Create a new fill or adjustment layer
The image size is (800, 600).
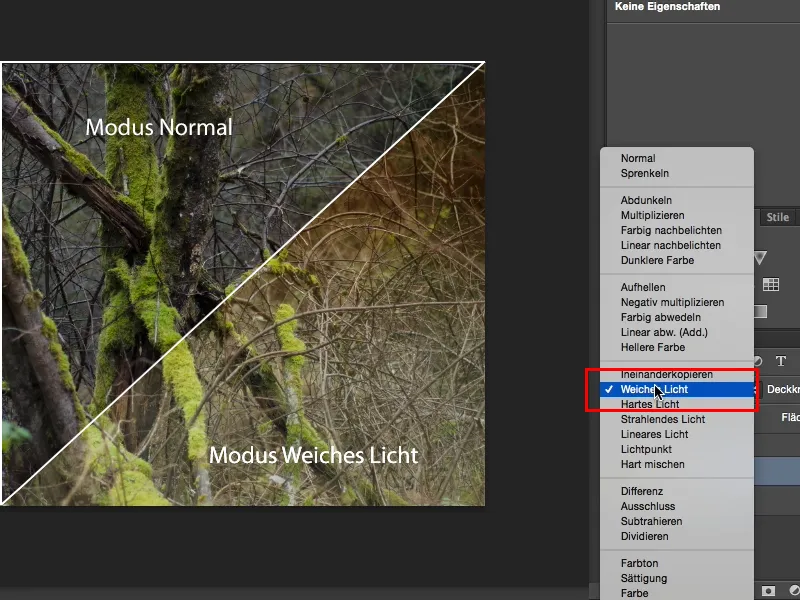pyautogui.click(x=793, y=591)
